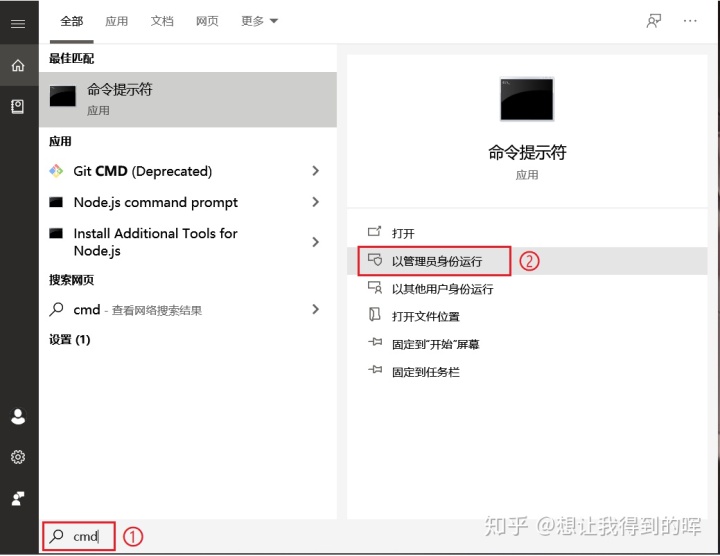
Task: Open the three-dot options menu
Action: [690, 21]
